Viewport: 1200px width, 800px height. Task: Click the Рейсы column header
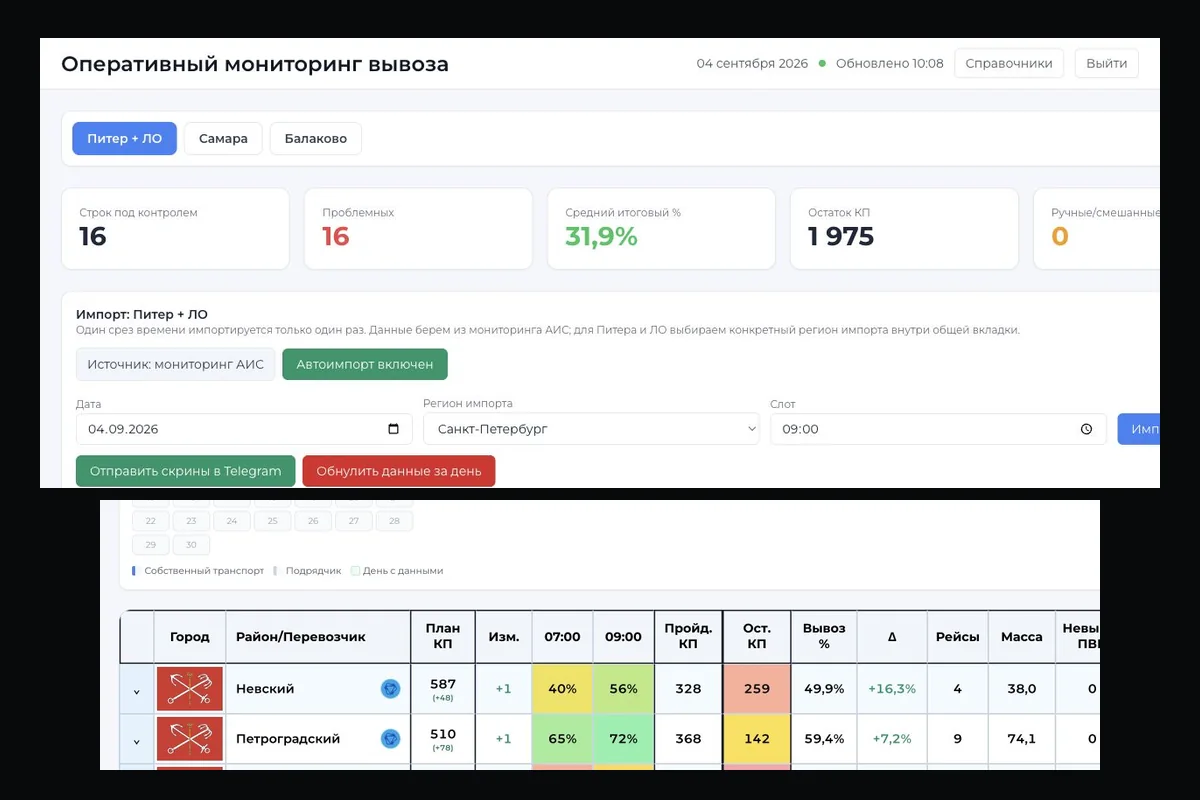pos(958,636)
